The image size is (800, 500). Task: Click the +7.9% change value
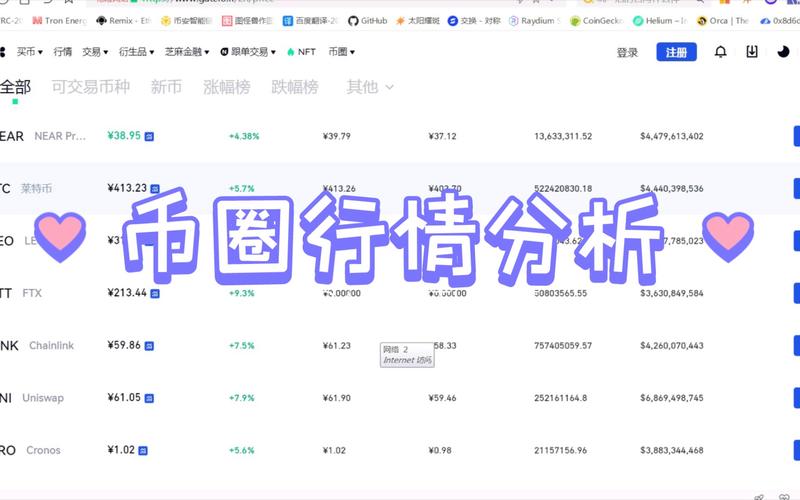(x=241, y=398)
